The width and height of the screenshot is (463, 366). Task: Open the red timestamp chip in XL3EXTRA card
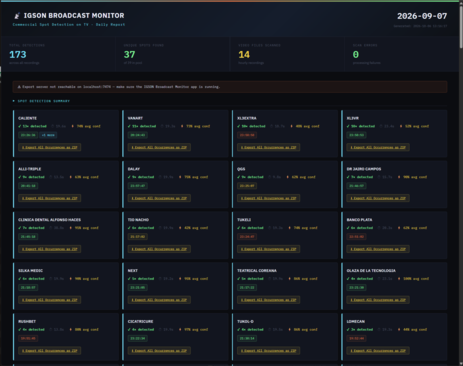point(247,135)
